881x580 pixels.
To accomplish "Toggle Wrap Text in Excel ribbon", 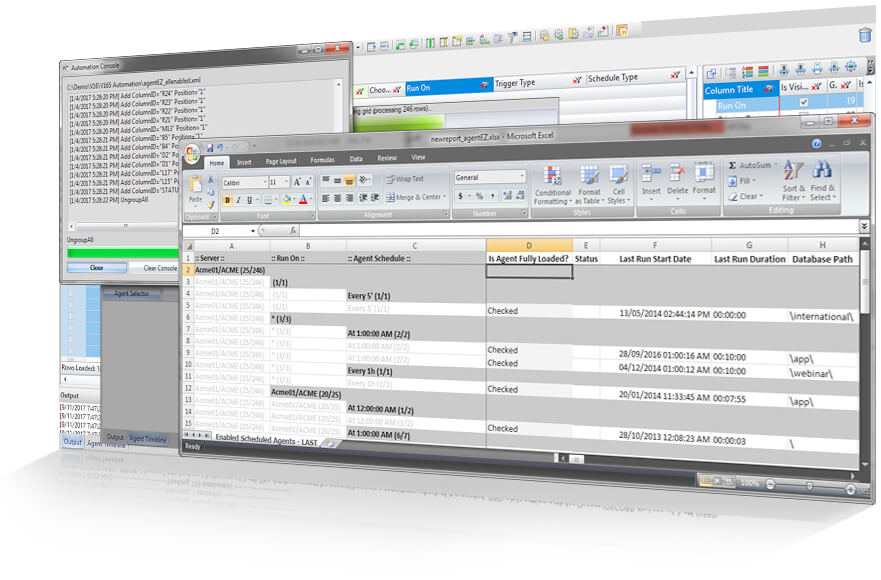I will pos(406,179).
